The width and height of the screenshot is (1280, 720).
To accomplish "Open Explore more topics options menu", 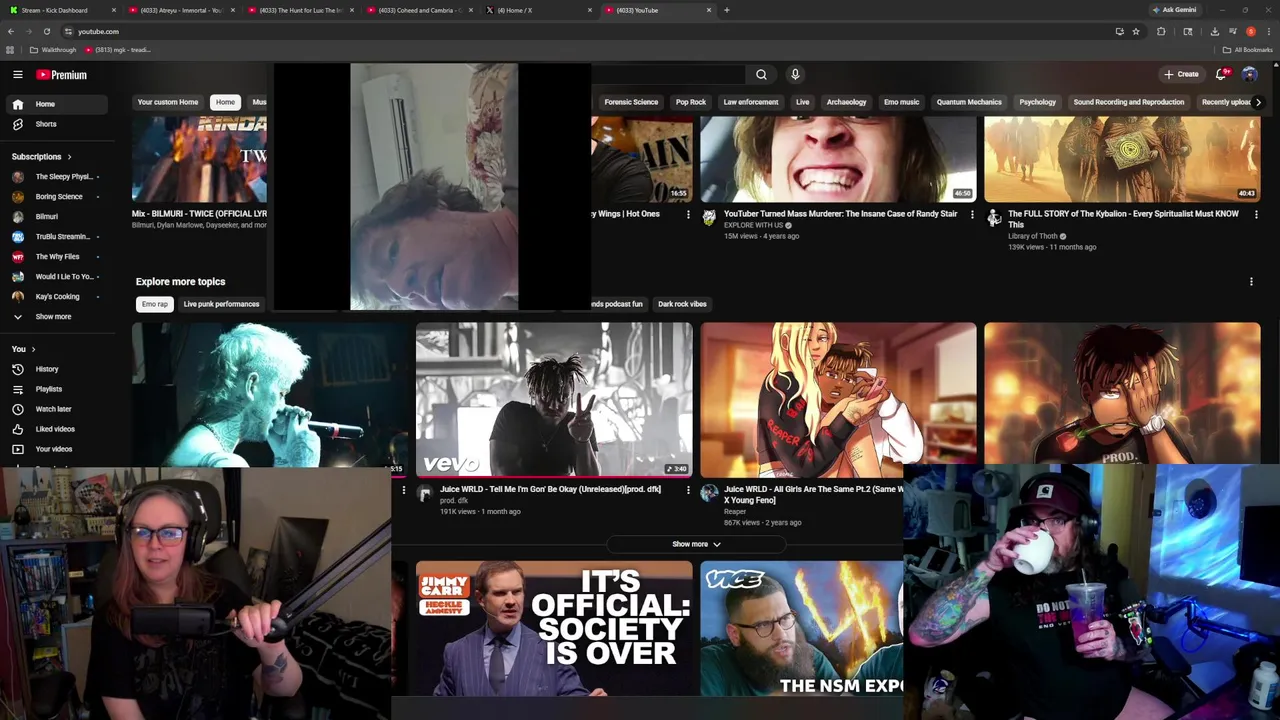I will tap(1251, 282).
